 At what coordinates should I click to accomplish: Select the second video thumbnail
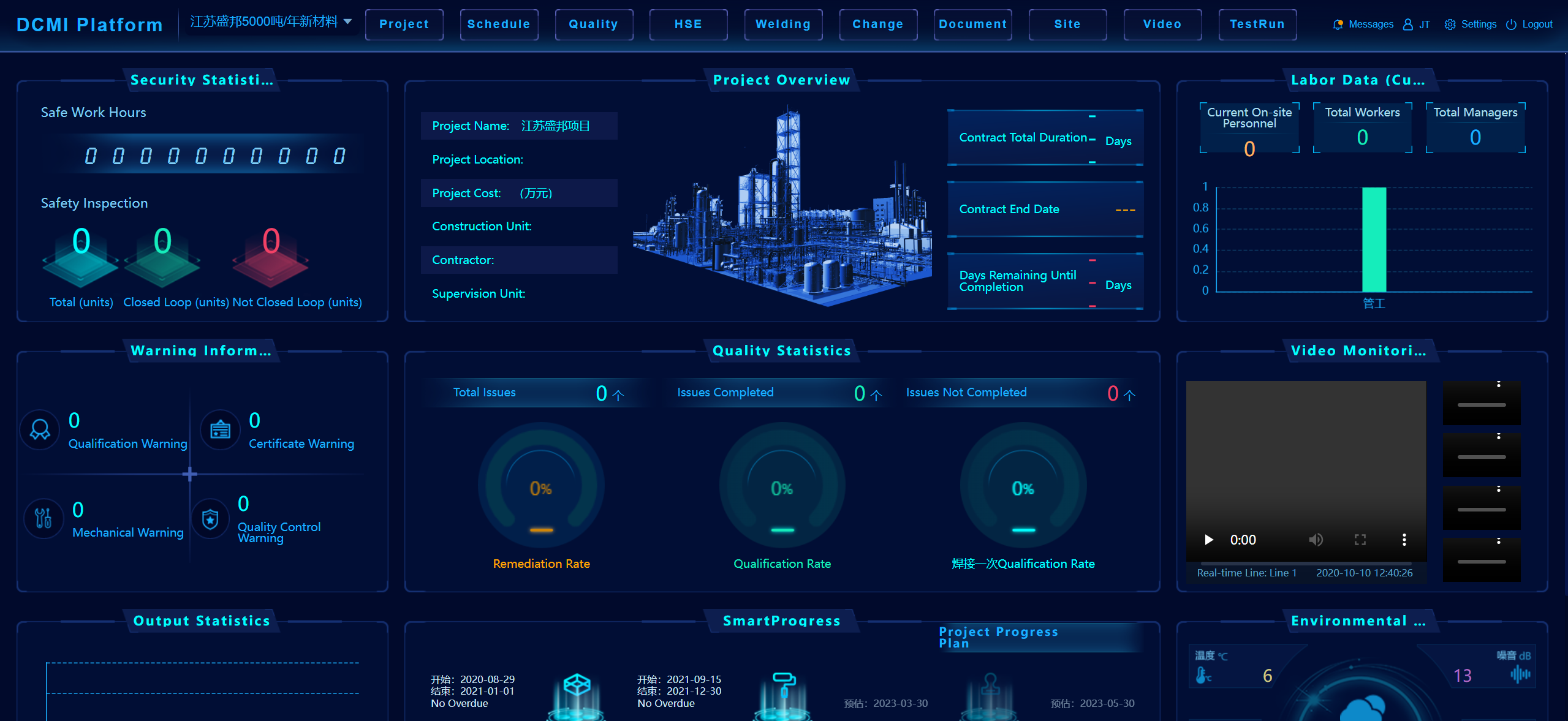click(x=1481, y=456)
